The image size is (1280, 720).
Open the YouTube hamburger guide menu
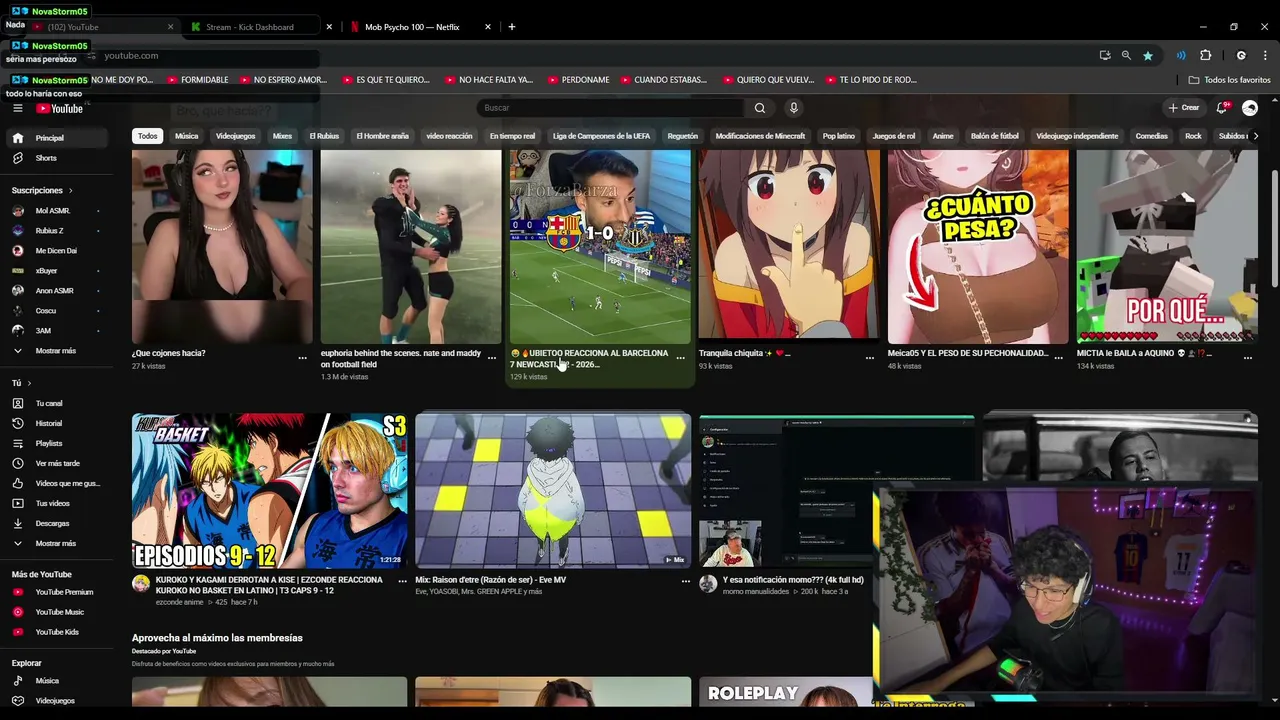point(17,108)
